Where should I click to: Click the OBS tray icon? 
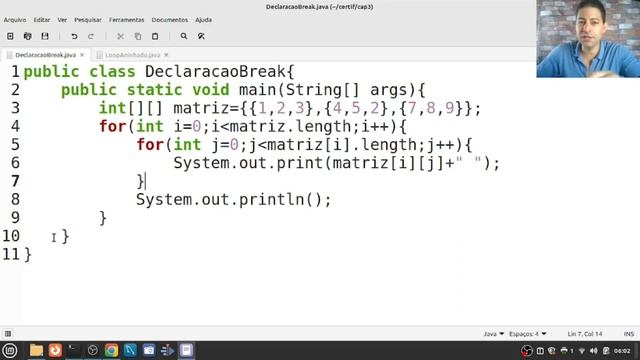click(x=527, y=351)
